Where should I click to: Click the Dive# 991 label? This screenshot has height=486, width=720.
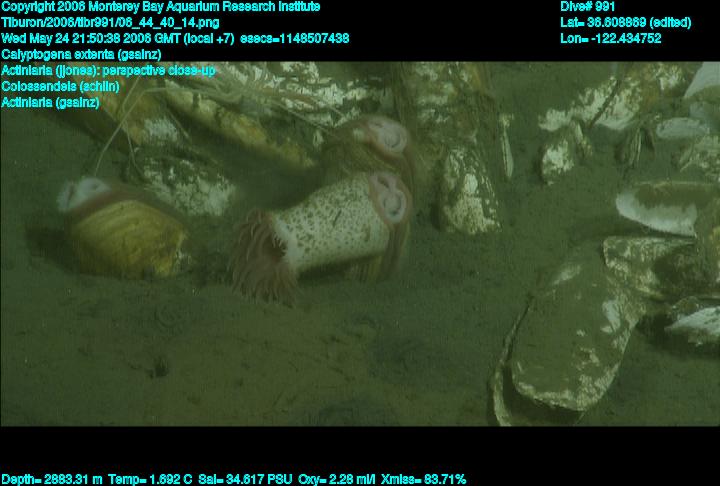click(587, 7)
